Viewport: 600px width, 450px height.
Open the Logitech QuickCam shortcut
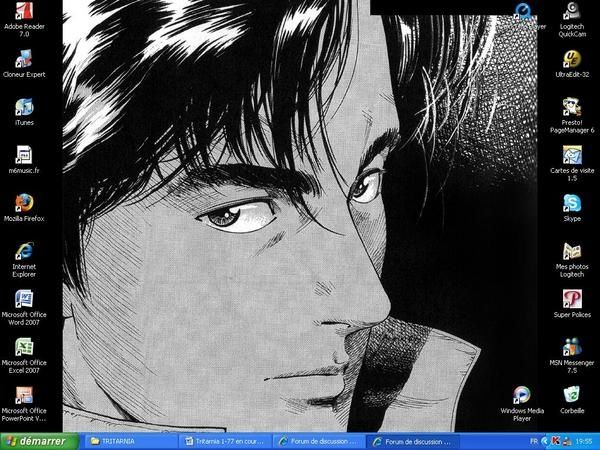572,20
